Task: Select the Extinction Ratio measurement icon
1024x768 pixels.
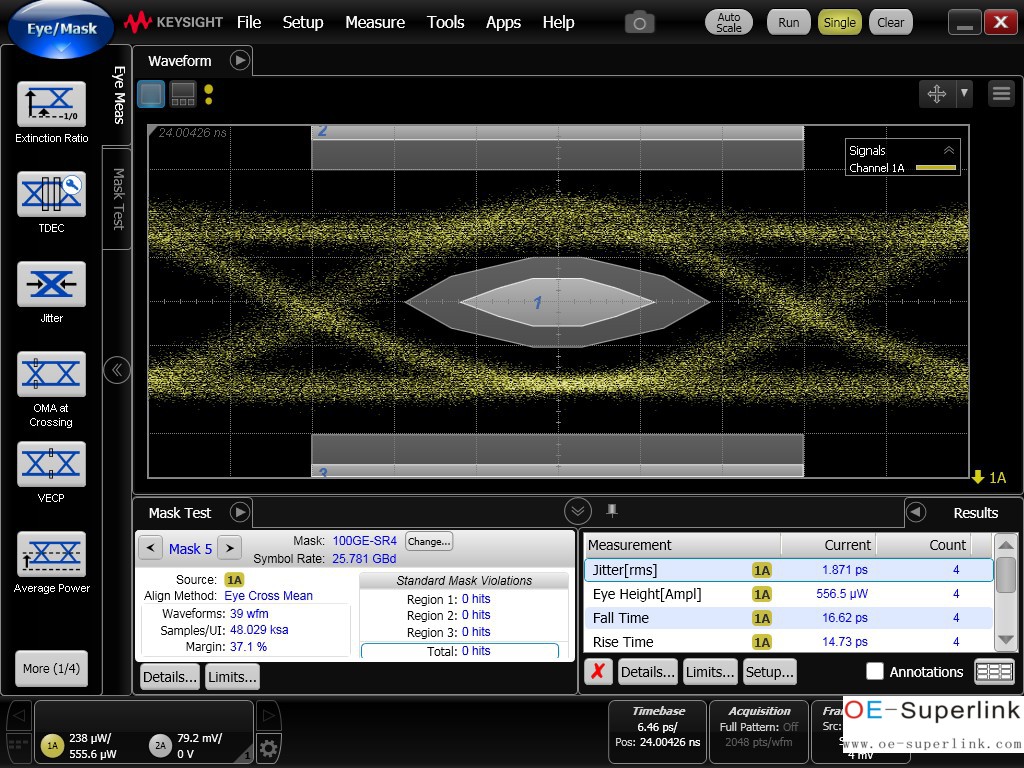Action: point(51,104)
